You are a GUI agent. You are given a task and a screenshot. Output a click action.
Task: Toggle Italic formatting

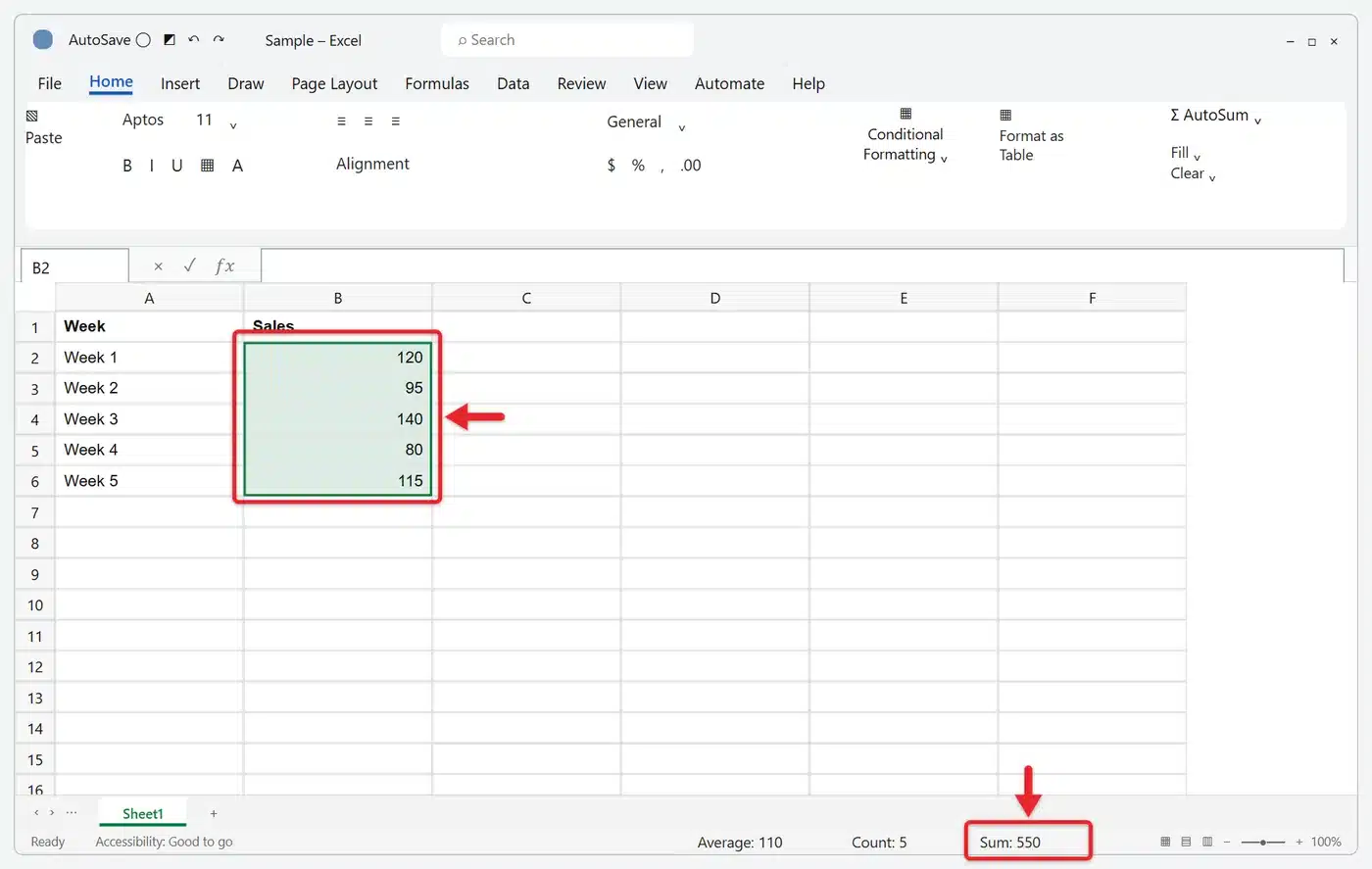coord(151,166)
